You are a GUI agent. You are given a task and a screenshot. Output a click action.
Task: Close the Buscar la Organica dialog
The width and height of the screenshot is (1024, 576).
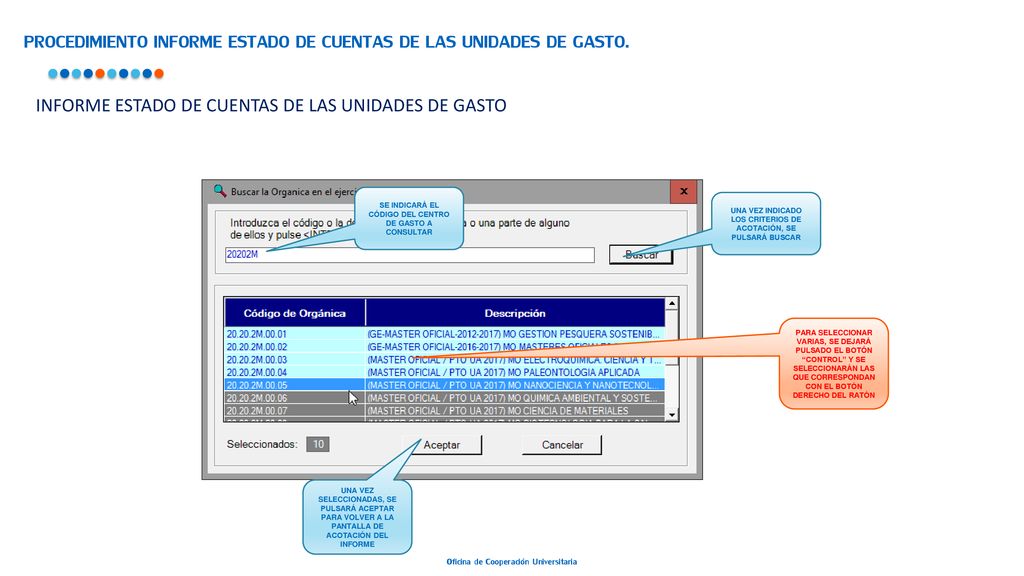(x=684, y=192)
